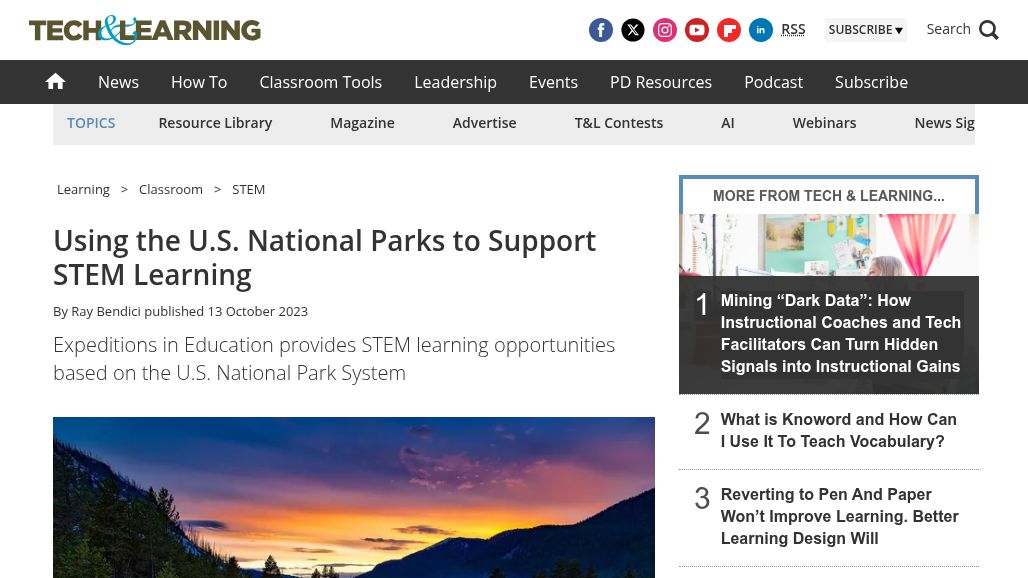Viewport: 1028px width, 578px height.
Task: Open the Classroom Tools menu
Action: point(320,82)
